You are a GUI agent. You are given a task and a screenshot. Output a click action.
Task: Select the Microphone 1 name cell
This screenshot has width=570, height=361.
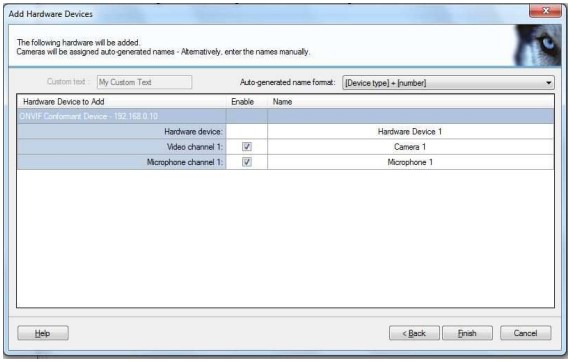click(410, 162)
